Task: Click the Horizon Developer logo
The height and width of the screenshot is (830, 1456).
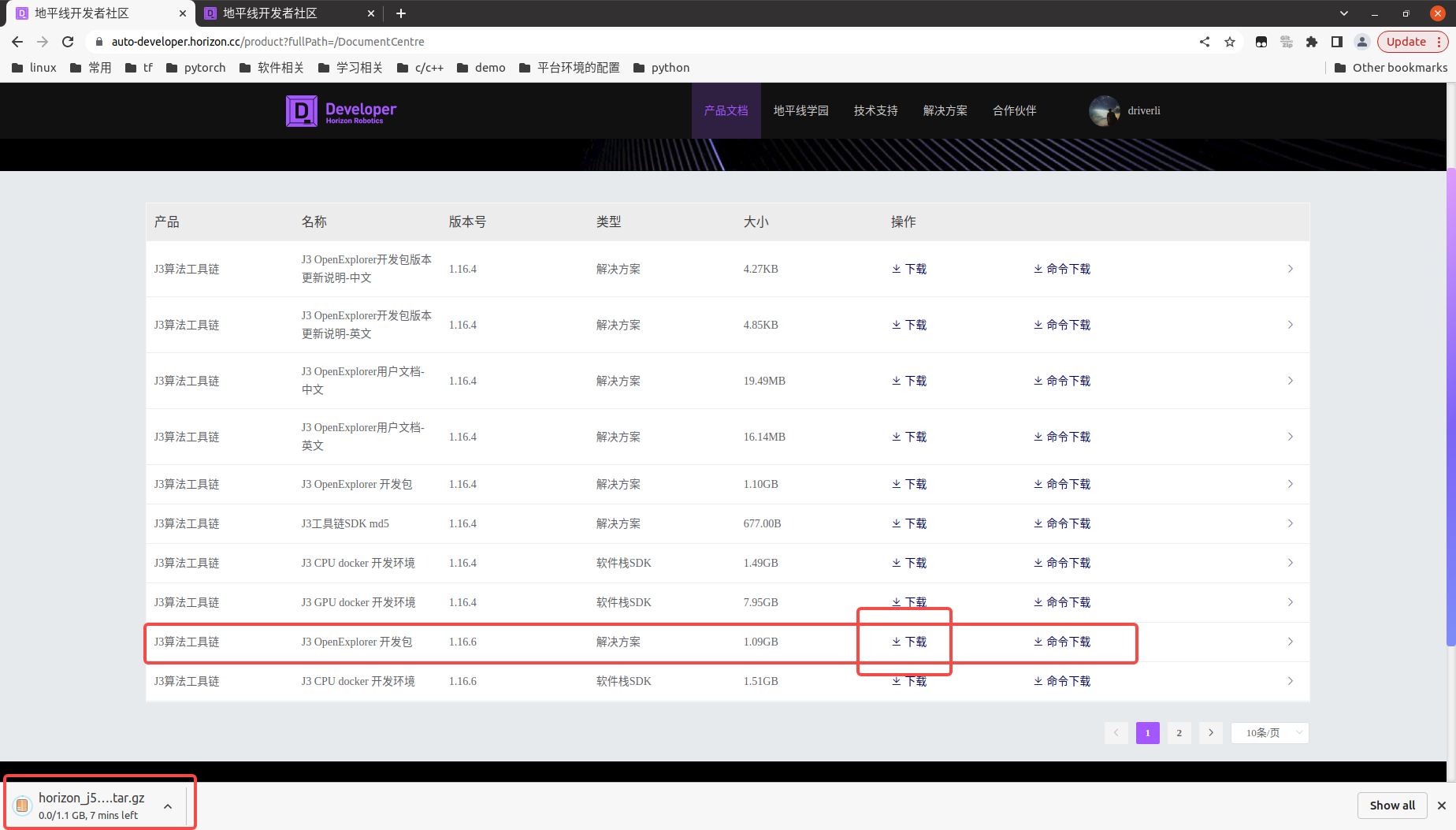Action: [x=341, y=111]
